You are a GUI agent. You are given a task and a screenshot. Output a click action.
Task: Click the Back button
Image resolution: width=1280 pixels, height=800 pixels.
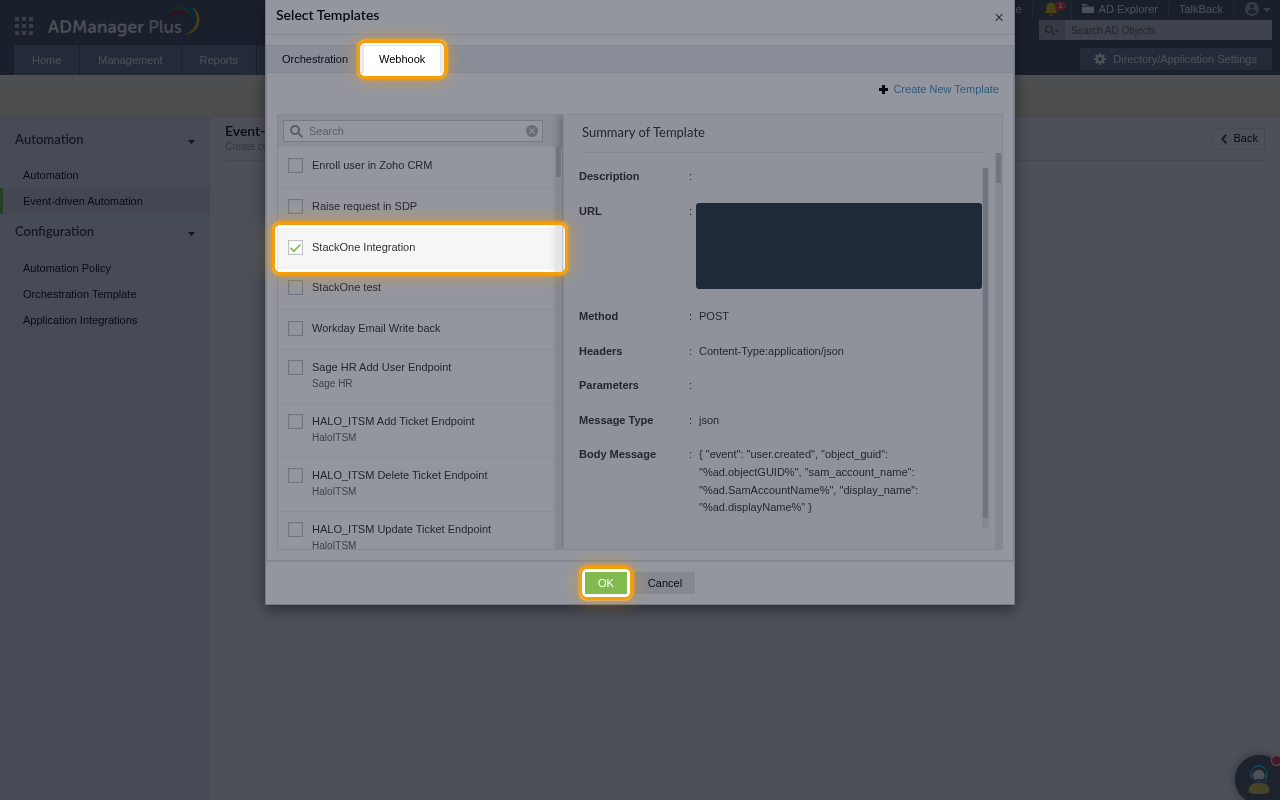1238,139
